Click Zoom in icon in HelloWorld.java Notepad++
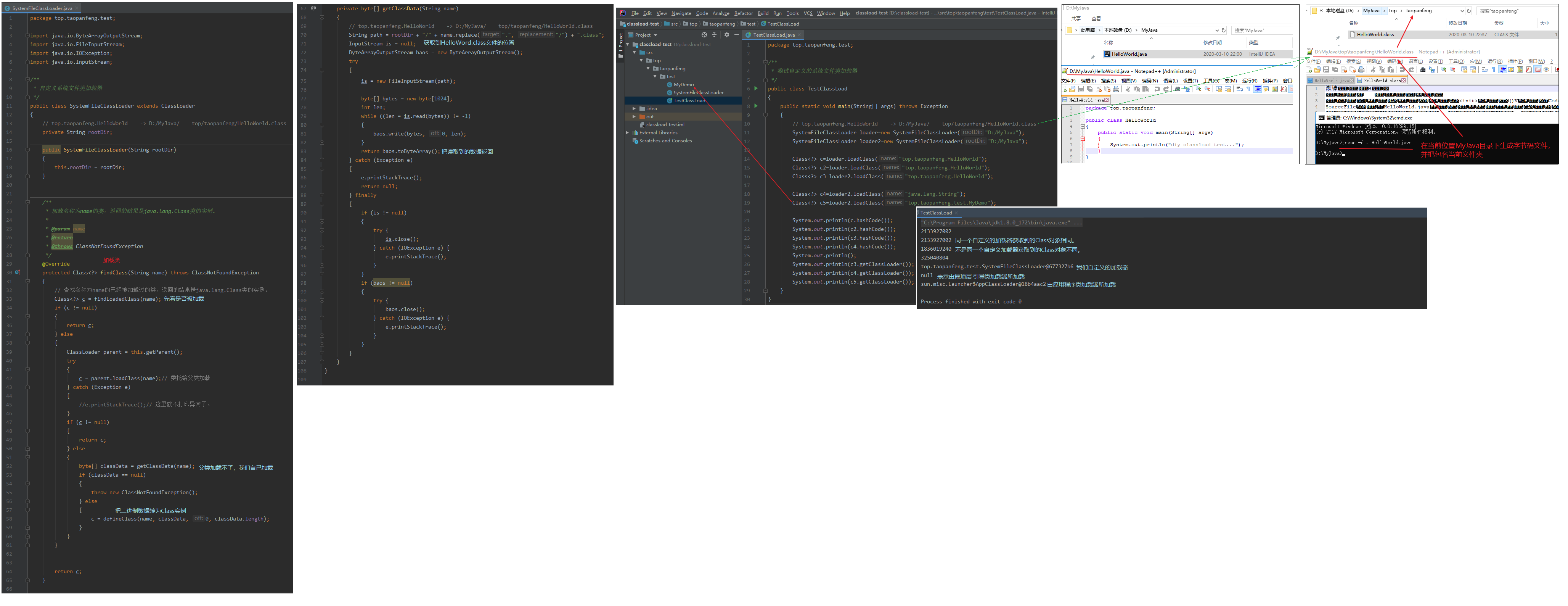The image size is (1568, 606). coord(1198,90)
